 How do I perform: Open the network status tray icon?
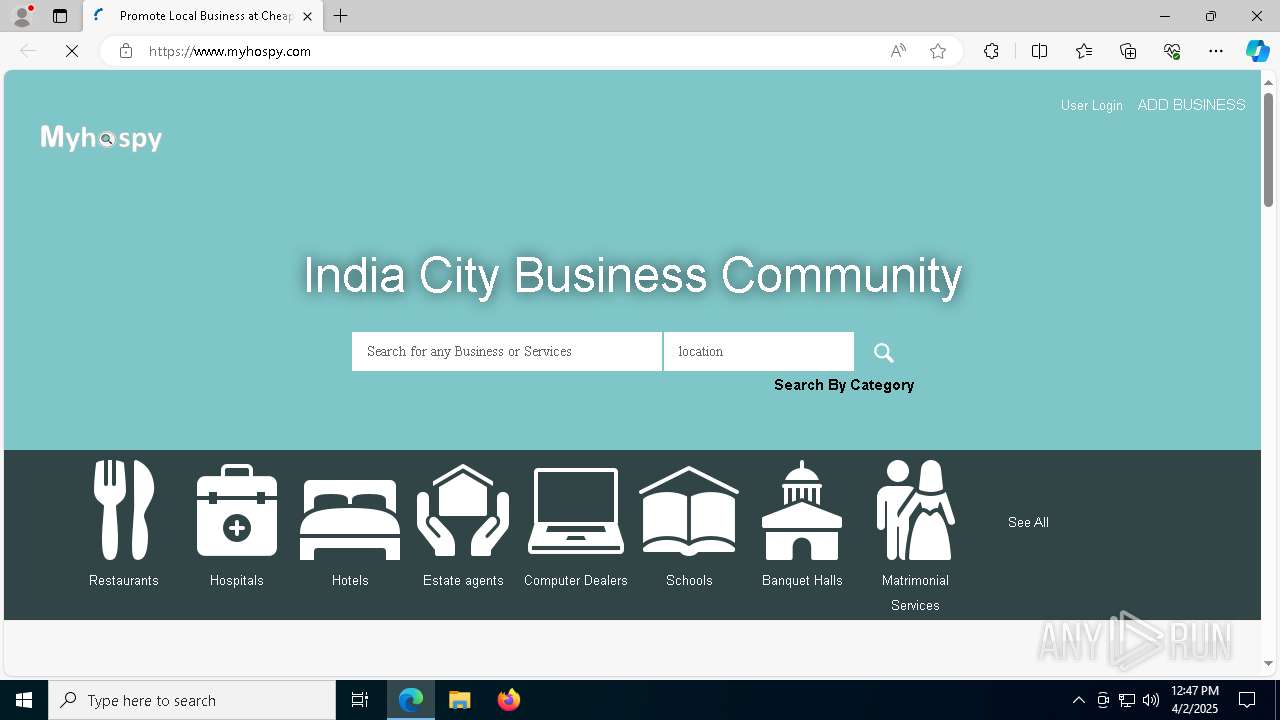(1127, 700)
